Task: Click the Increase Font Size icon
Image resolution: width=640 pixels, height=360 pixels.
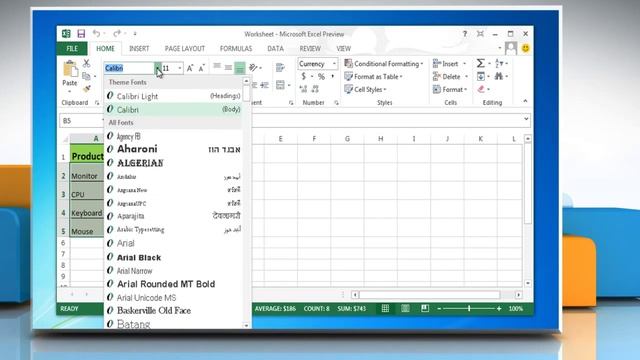Action: point(190,68)
